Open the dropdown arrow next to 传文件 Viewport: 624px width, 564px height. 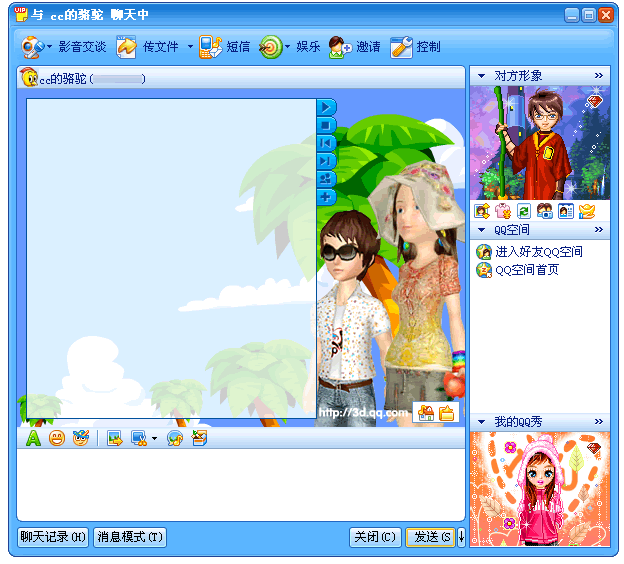(x=190, y=47)
